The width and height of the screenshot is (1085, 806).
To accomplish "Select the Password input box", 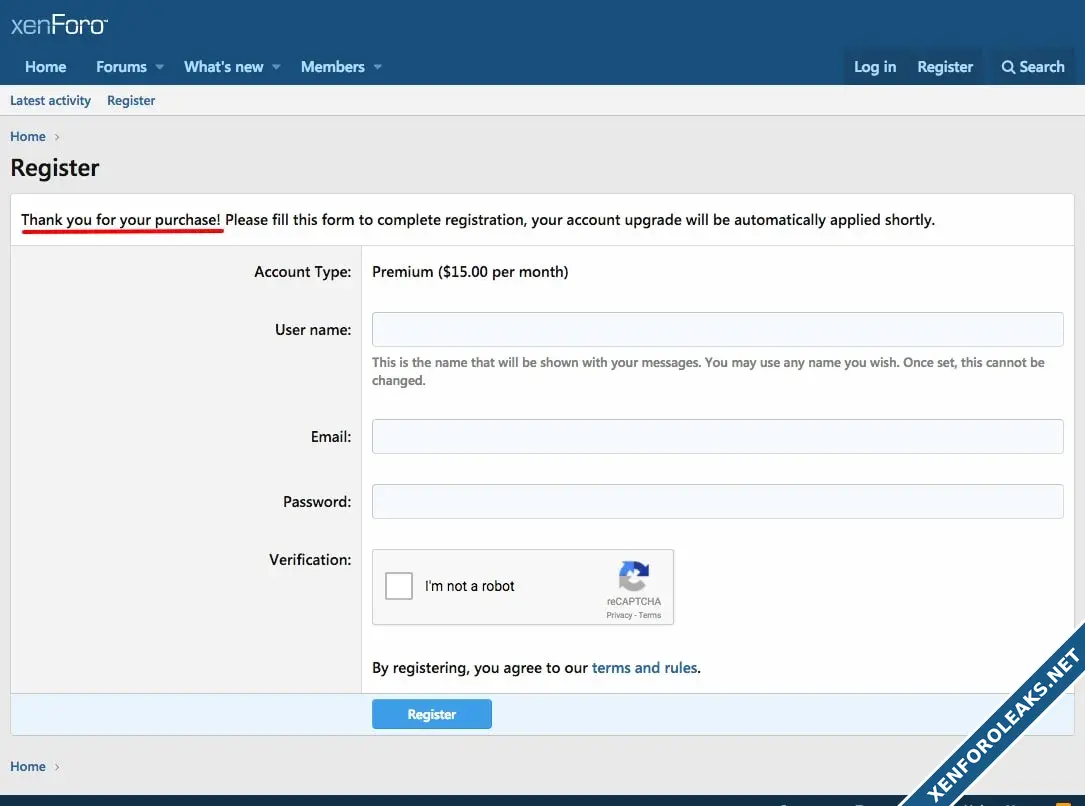I will pyautogui.click(x=717, y=502).
